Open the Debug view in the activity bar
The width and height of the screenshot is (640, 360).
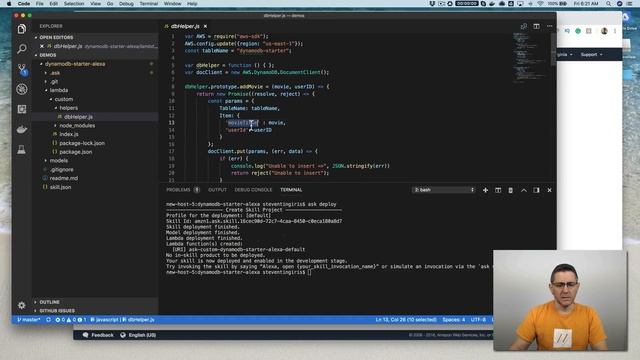point(22,89)
